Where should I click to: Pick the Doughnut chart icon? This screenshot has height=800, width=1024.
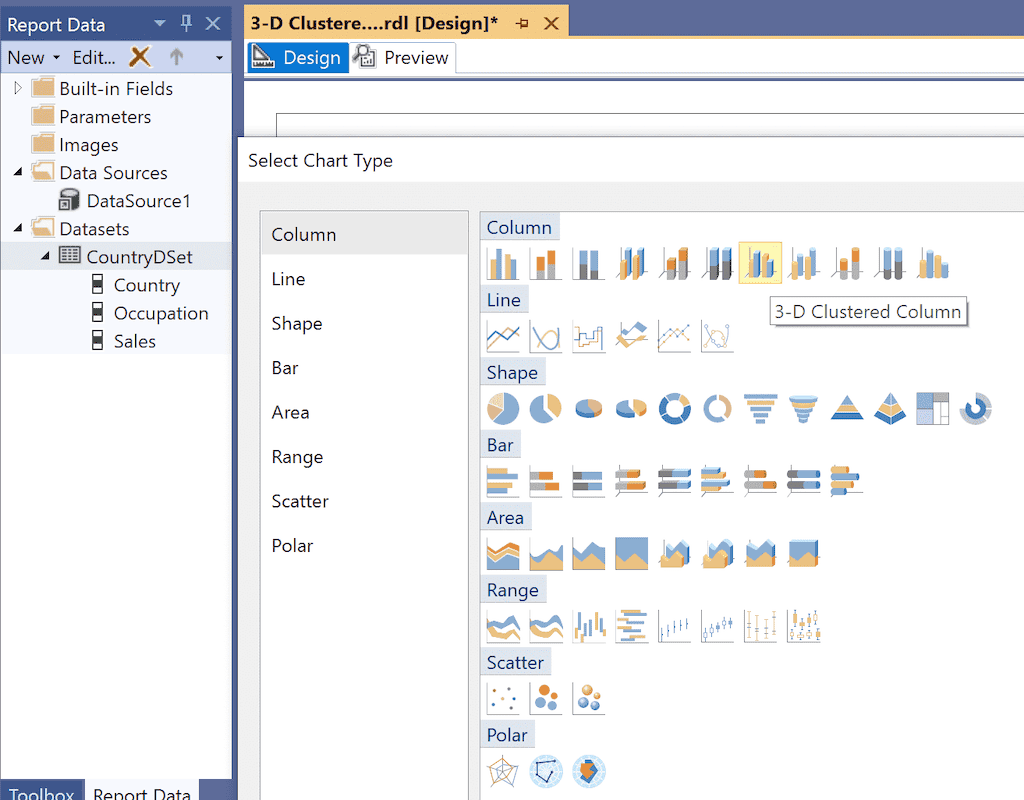pos(674,408)
